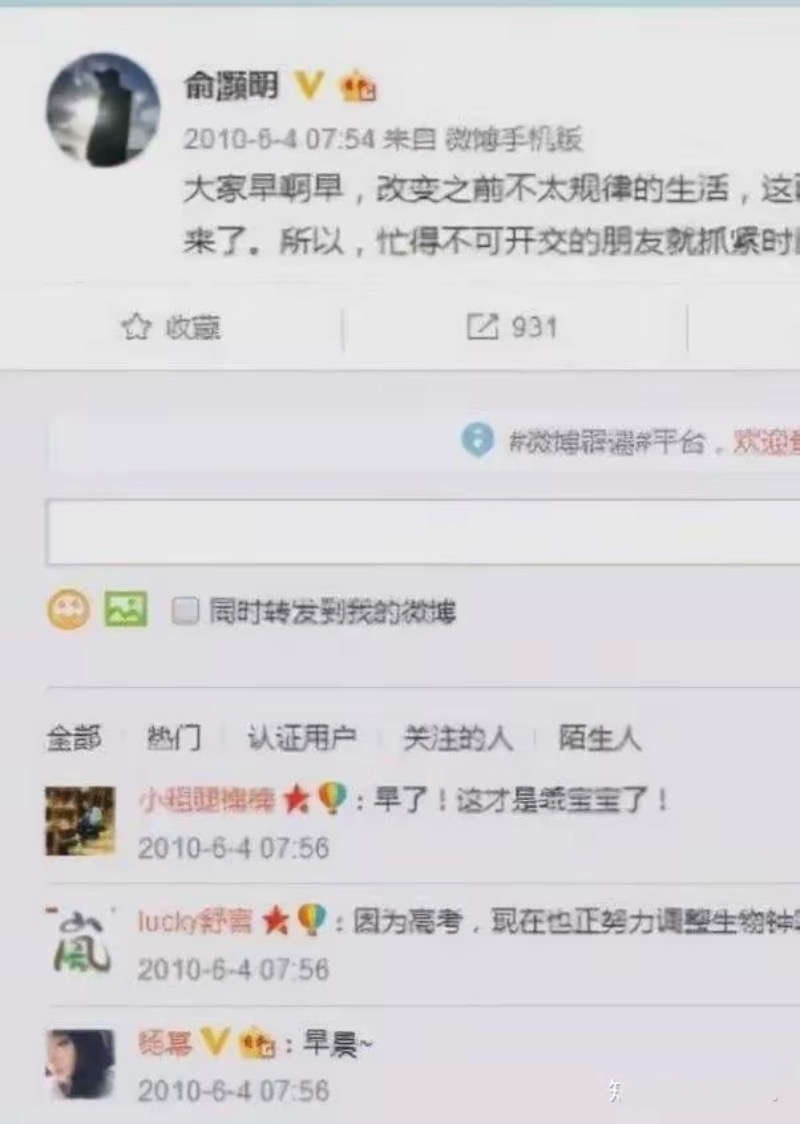Click the 收藏 star icon
Viewport: 800px width, 1124px height.
(x=135, y=328)
